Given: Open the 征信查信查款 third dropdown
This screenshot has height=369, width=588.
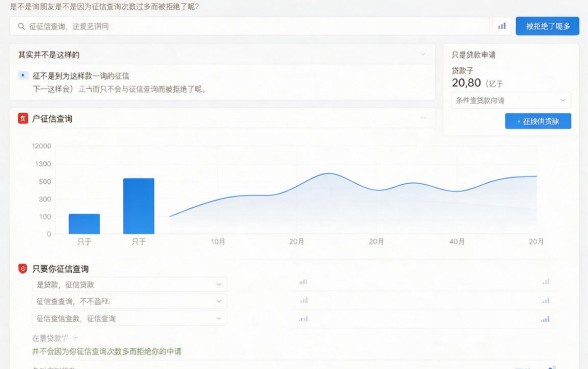Looking at the screenshot, I should (x=129, y=319).
